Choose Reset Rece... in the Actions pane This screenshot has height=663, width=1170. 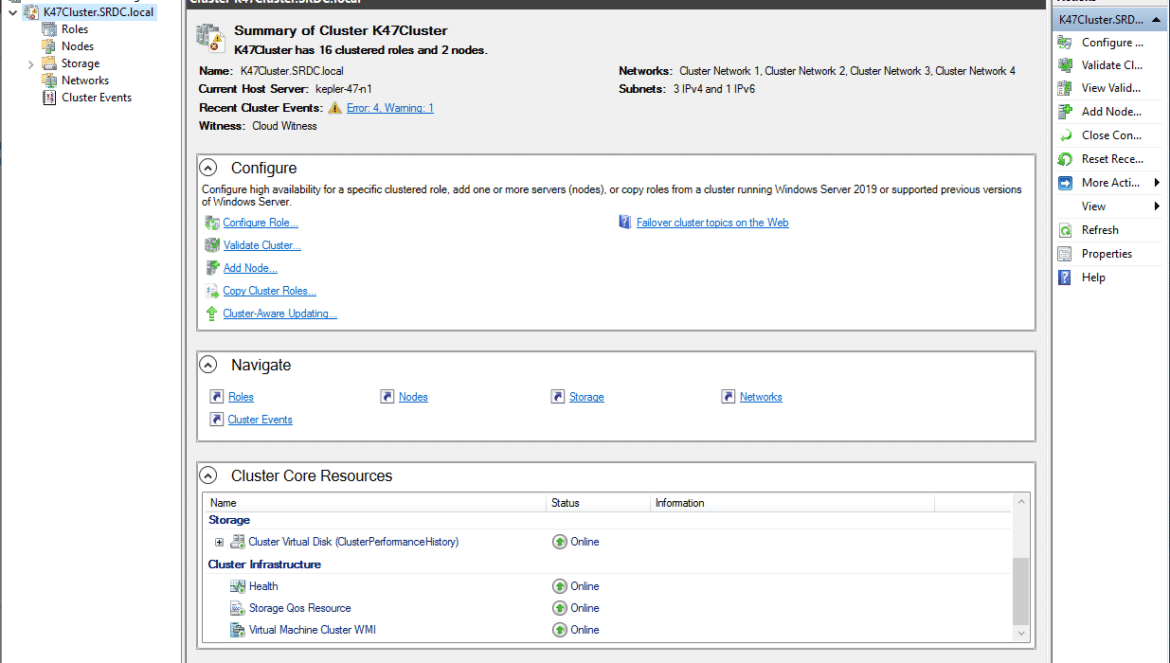click(x=1113, y=159)
